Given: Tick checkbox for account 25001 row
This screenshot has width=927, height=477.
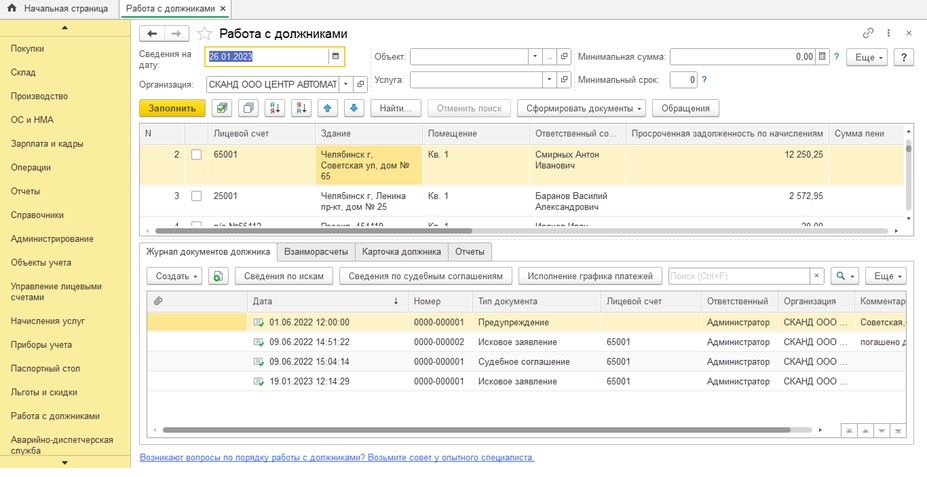Looking at the screenshot, I should tap(196, 196).
